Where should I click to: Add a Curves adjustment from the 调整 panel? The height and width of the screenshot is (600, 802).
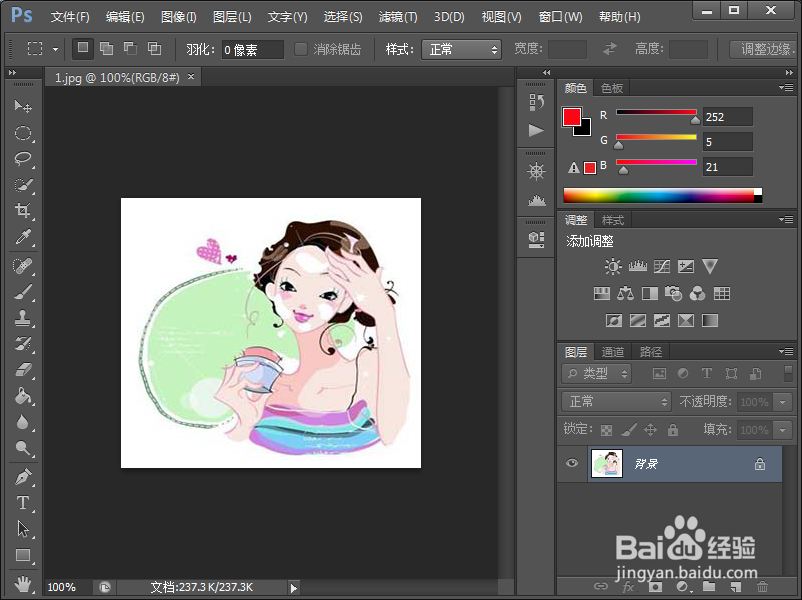tap(663, 267)
